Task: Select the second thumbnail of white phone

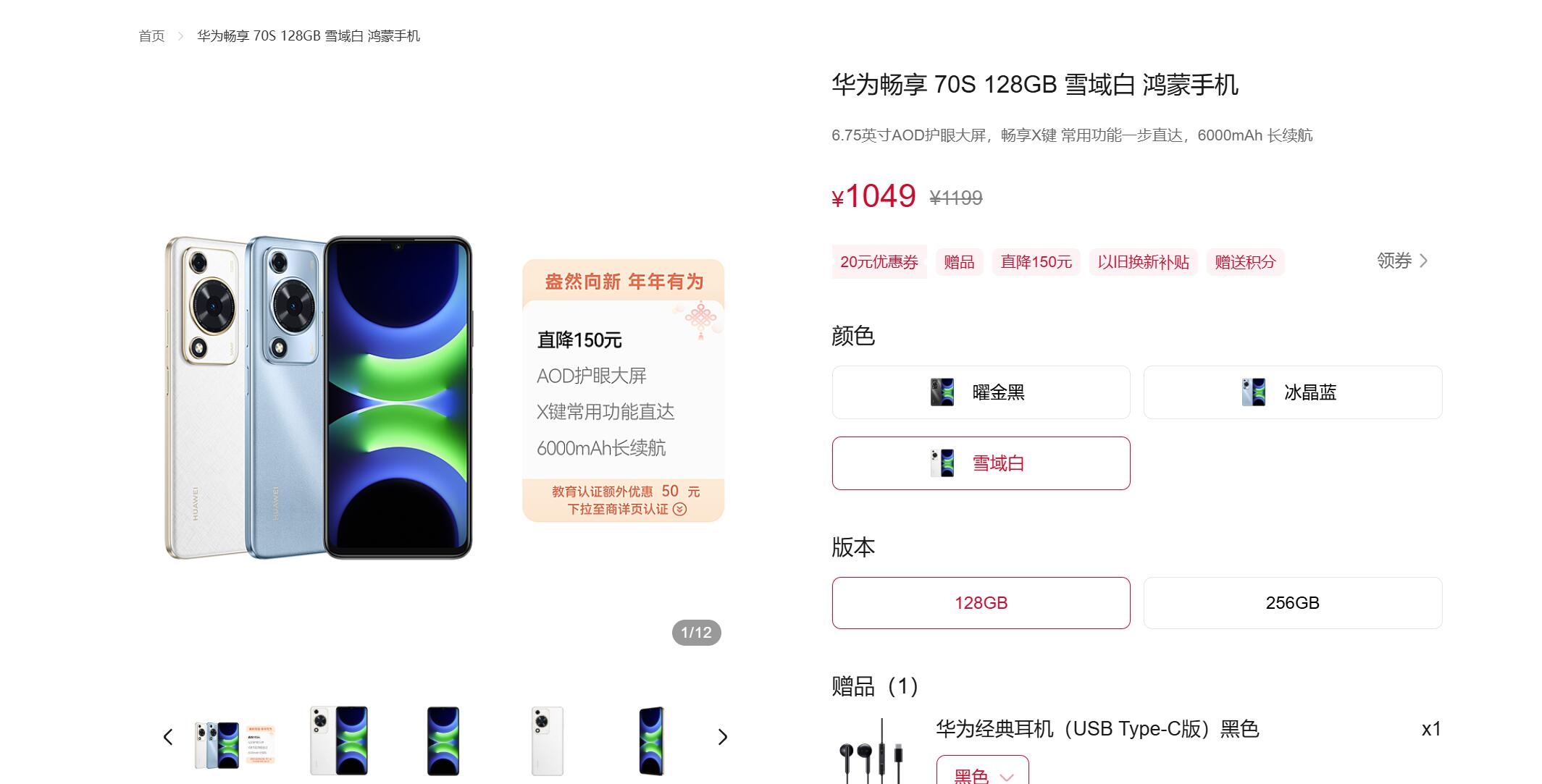Action: coord(338,741)
